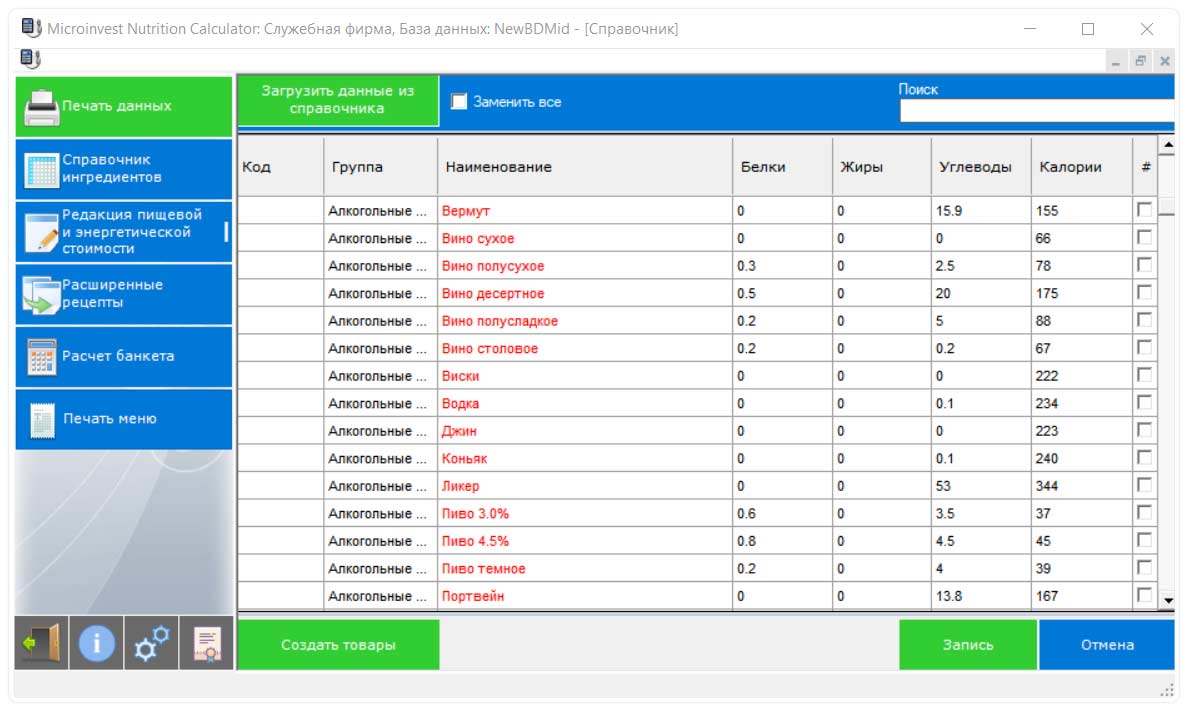Open Печать меню in the sidebar
Viewport: 1188px width, 711px height.
tap(123, 419)
